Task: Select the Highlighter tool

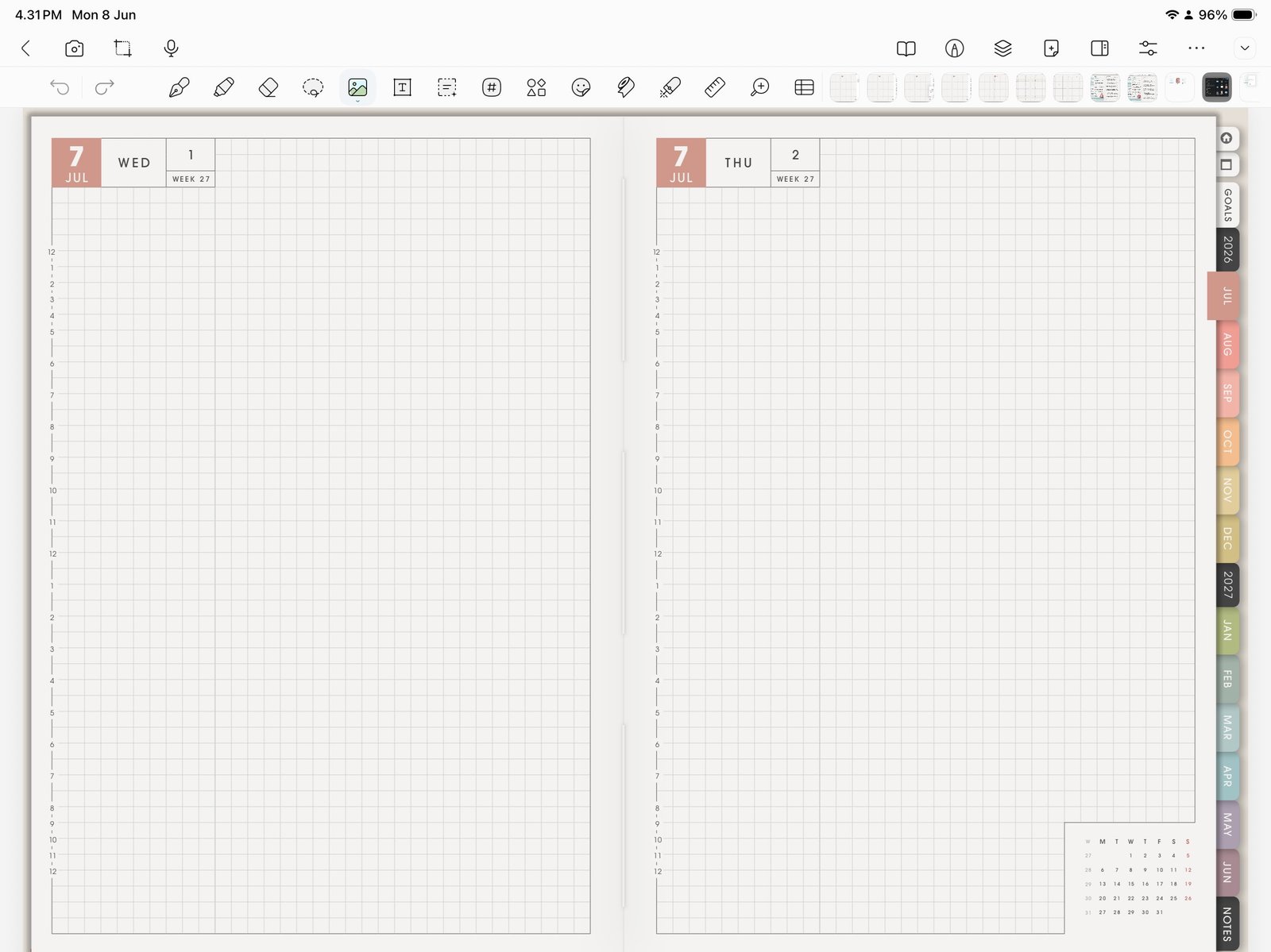Action: (x=224, y=87)
